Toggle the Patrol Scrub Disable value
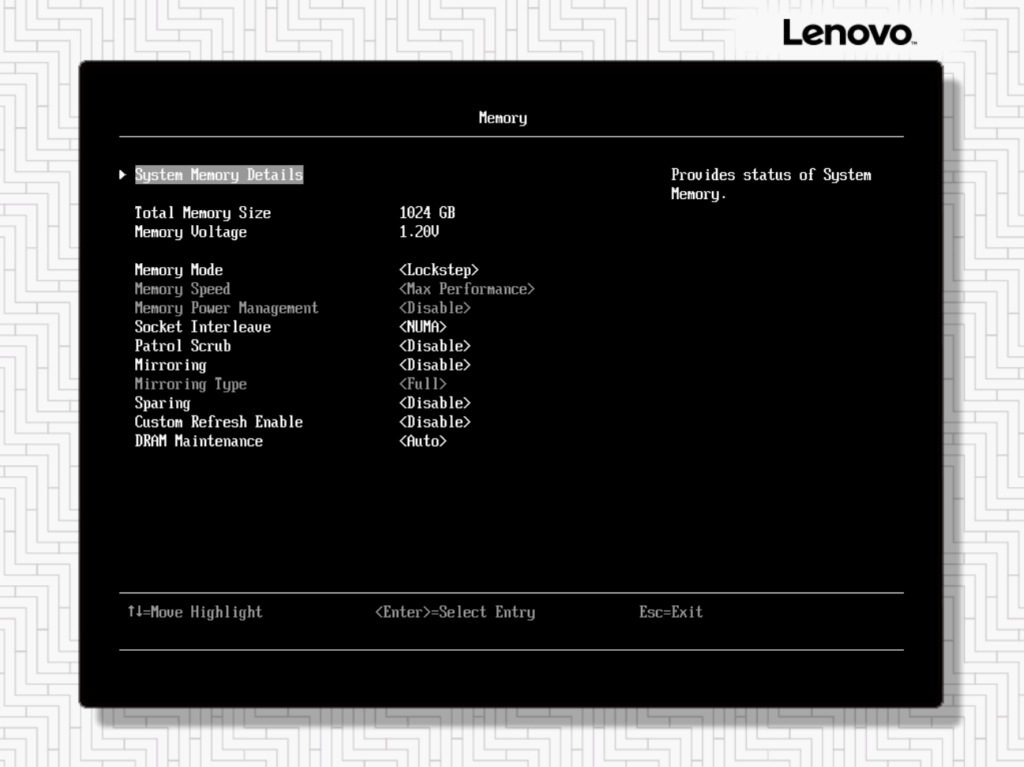1024x767 pixels. pos(434,346)
